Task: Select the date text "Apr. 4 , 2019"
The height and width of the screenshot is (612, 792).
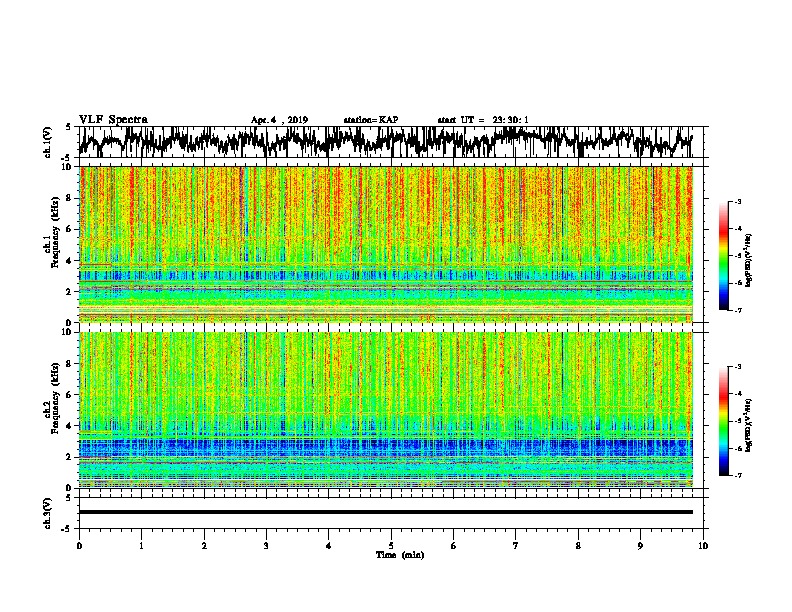Action: point(279,120)
